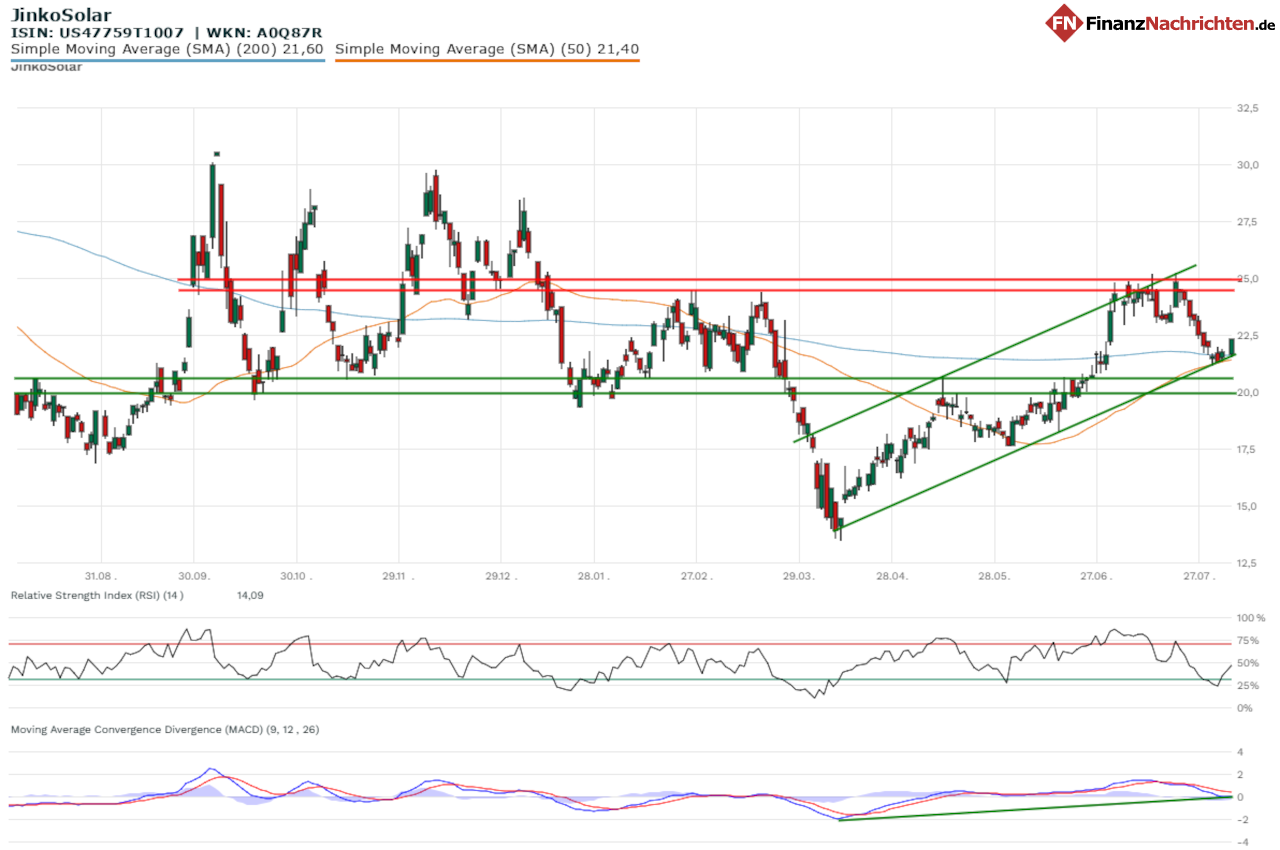Click the 20,0 price axis label
This screenshot has height=850, width=1280.
point(1249,392)
